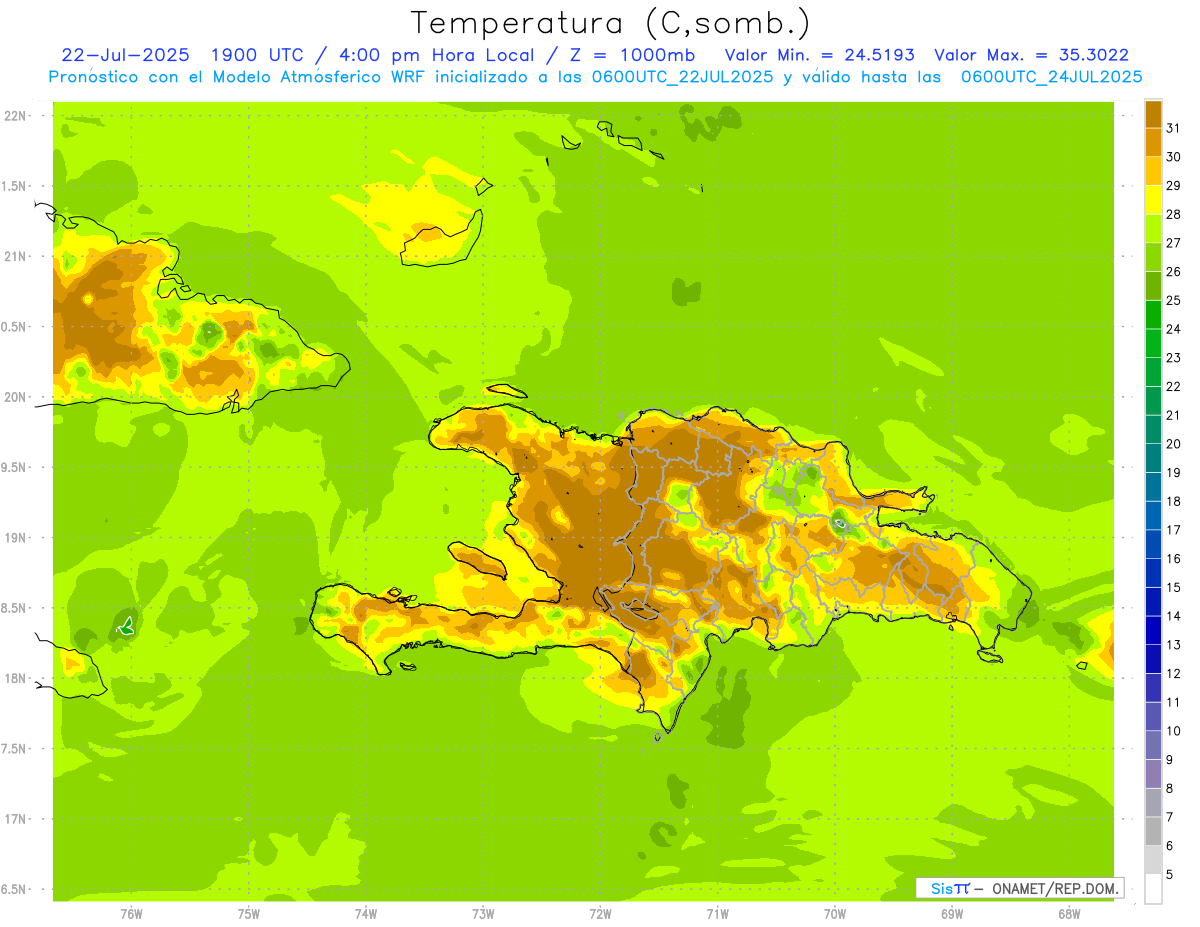Select the 22-Jul-2025 date text

pos(125,55)
